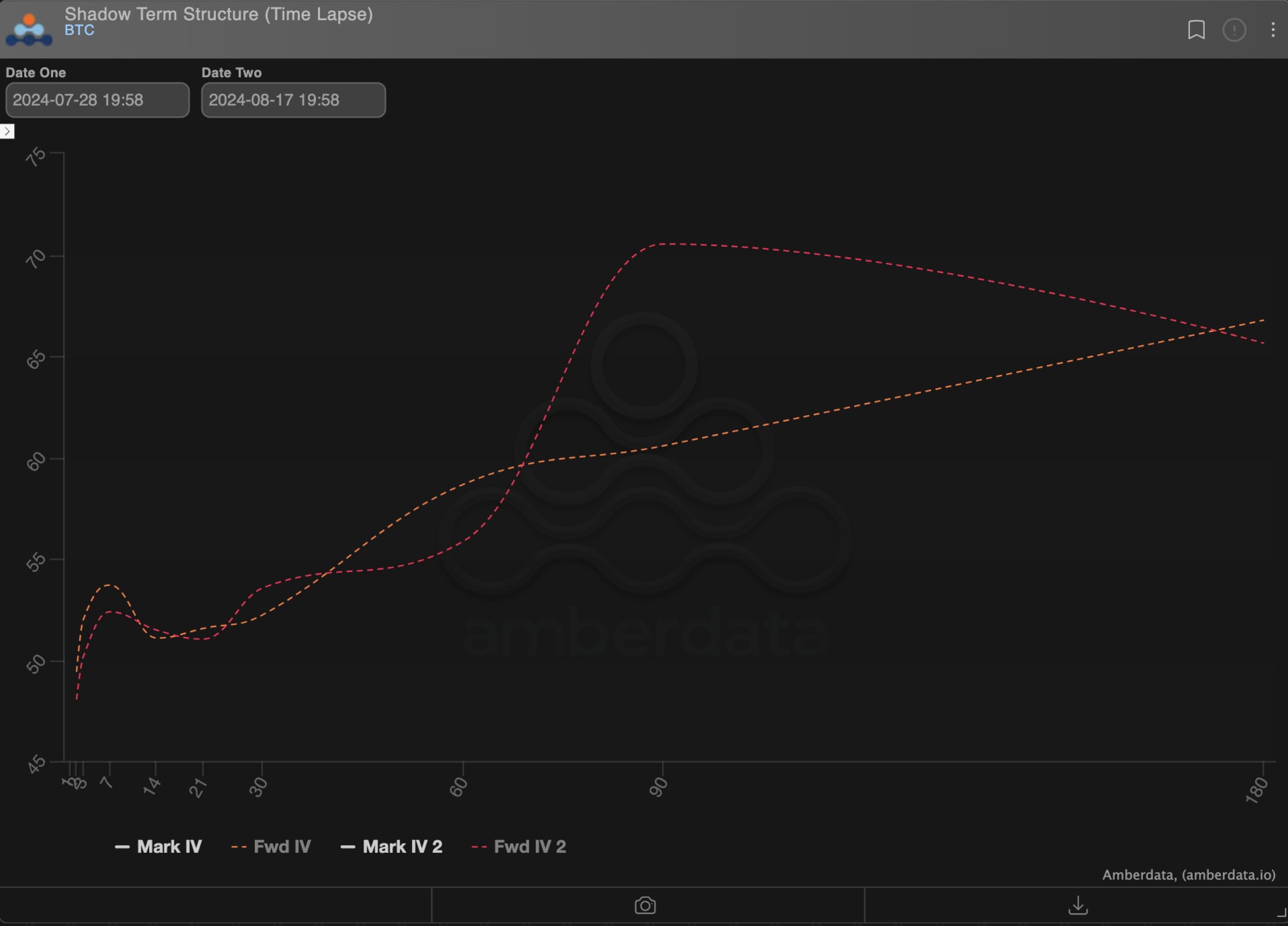The width and height of the screenshot is (1288, 926).
Task: Click the 60 x-axis tick label
Action: [458, 787]
